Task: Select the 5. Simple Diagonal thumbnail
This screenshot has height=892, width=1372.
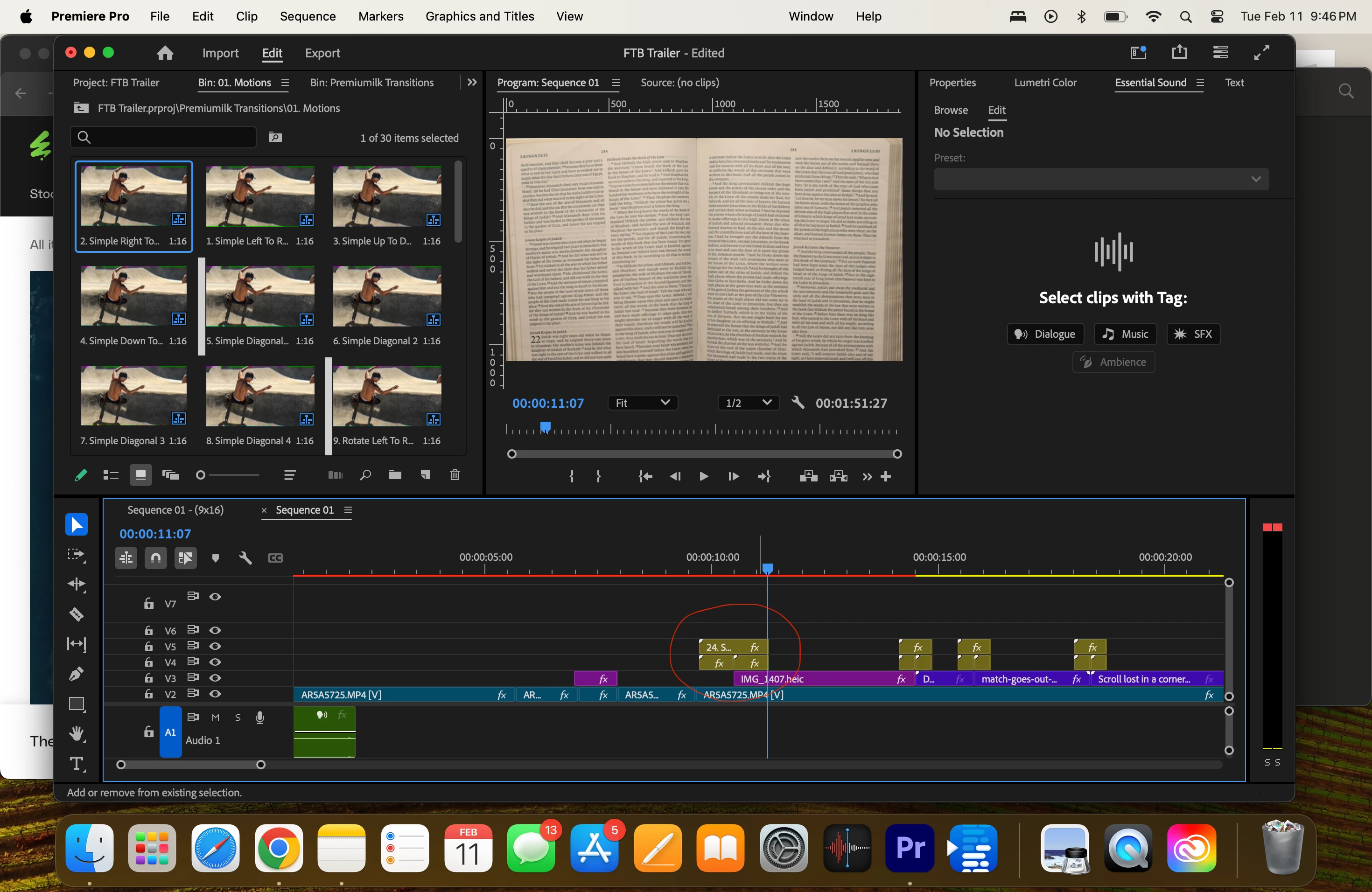Action: (x=260, y=297)
